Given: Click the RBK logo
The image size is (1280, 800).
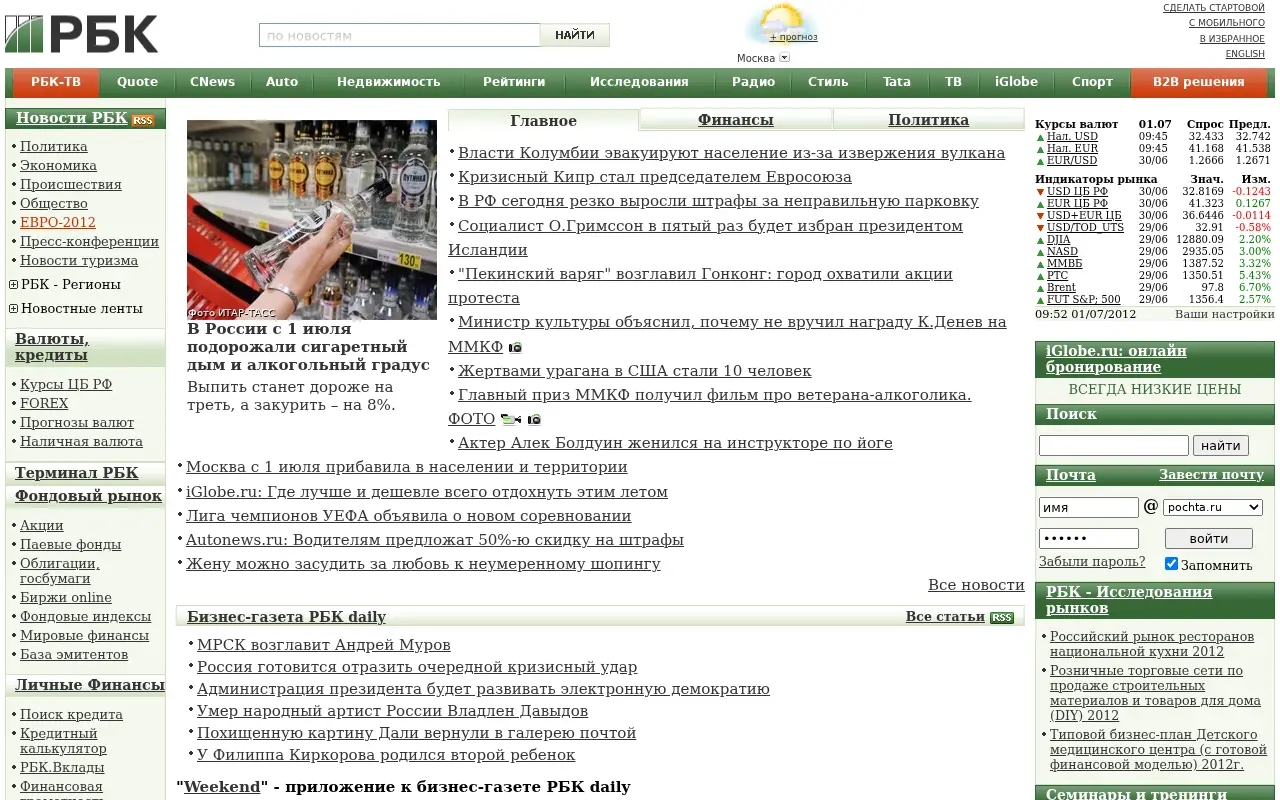Looking at the screenshot, I should pyautogui.click(x=81, y=34).
